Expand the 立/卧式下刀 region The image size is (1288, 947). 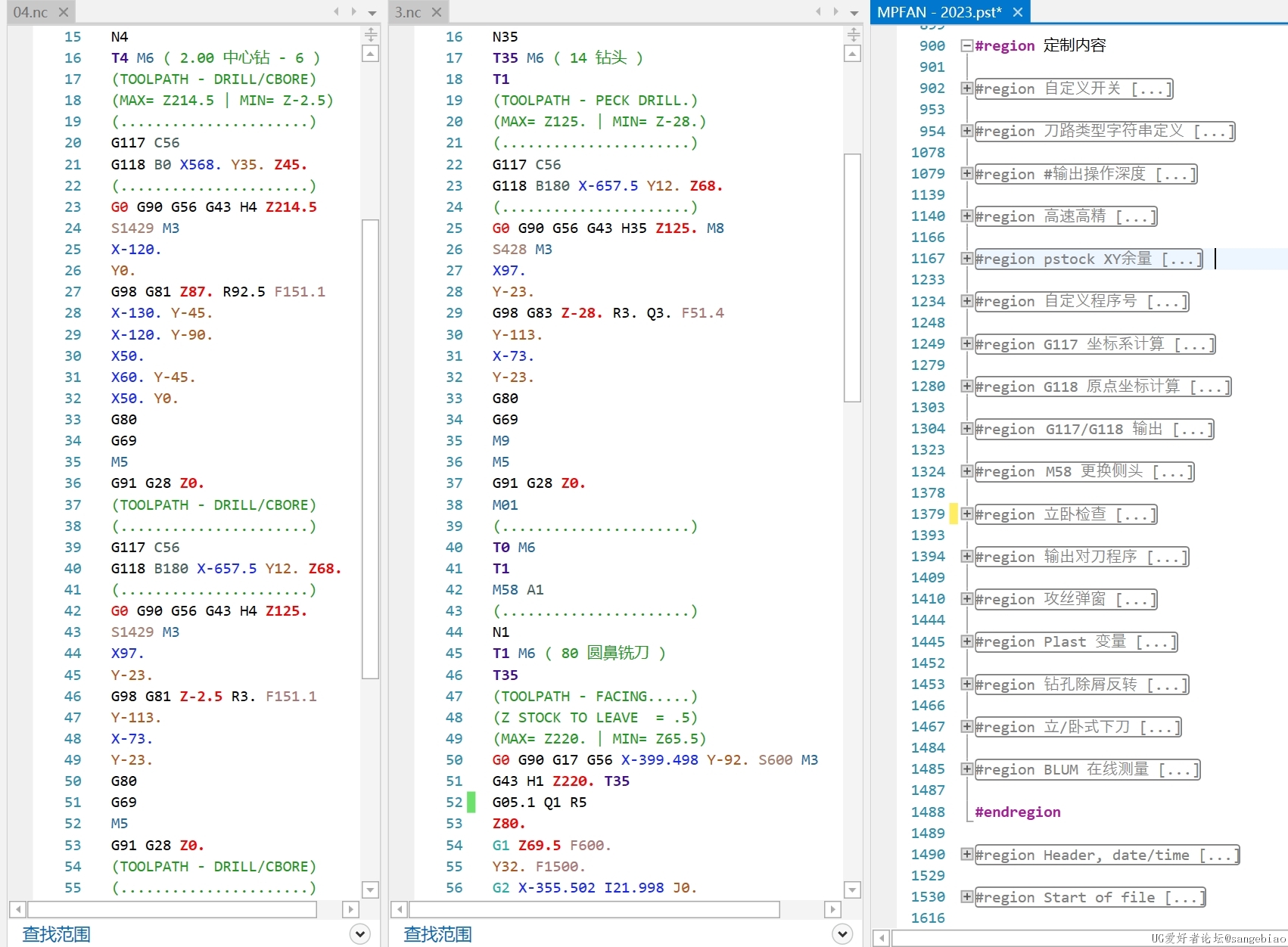tap(966, 727)
